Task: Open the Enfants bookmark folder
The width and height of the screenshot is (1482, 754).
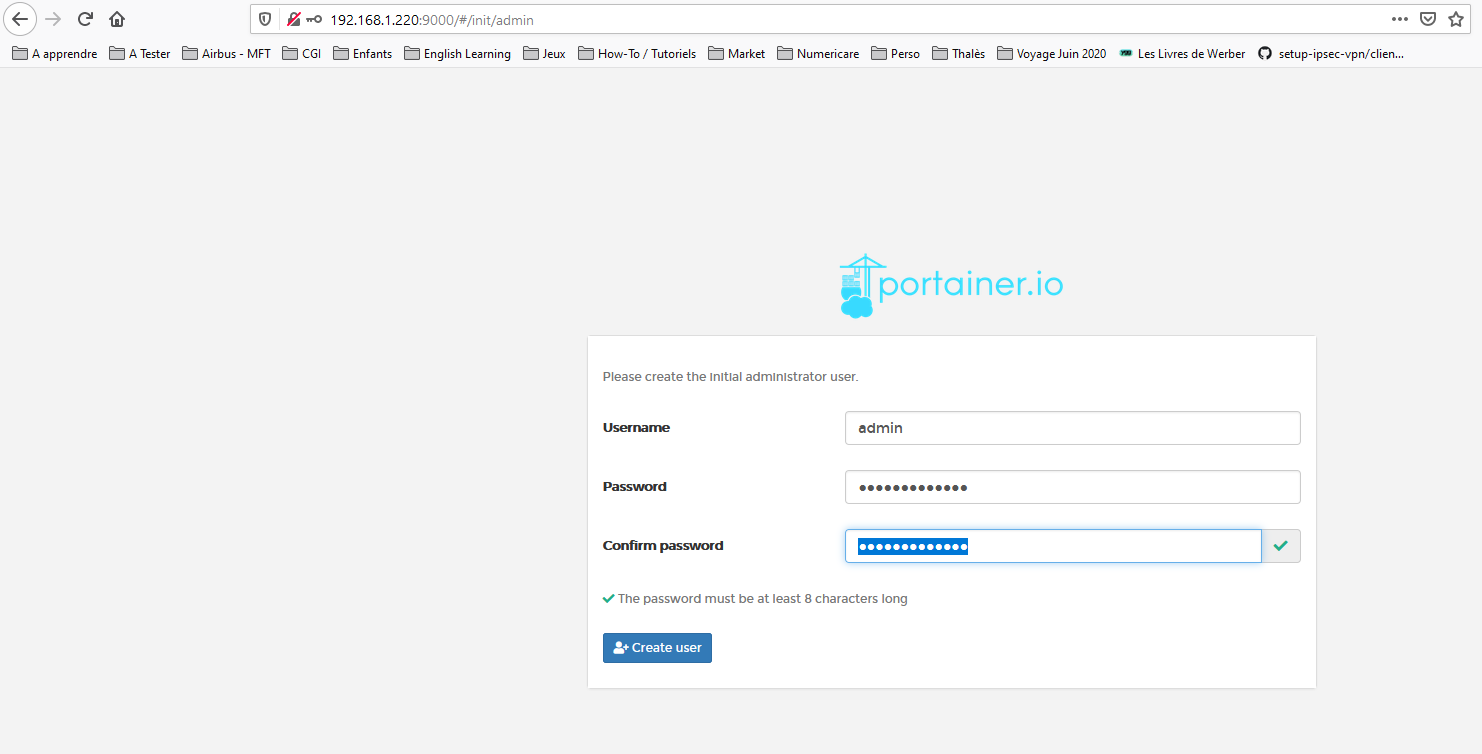Action: click(363, 54)
